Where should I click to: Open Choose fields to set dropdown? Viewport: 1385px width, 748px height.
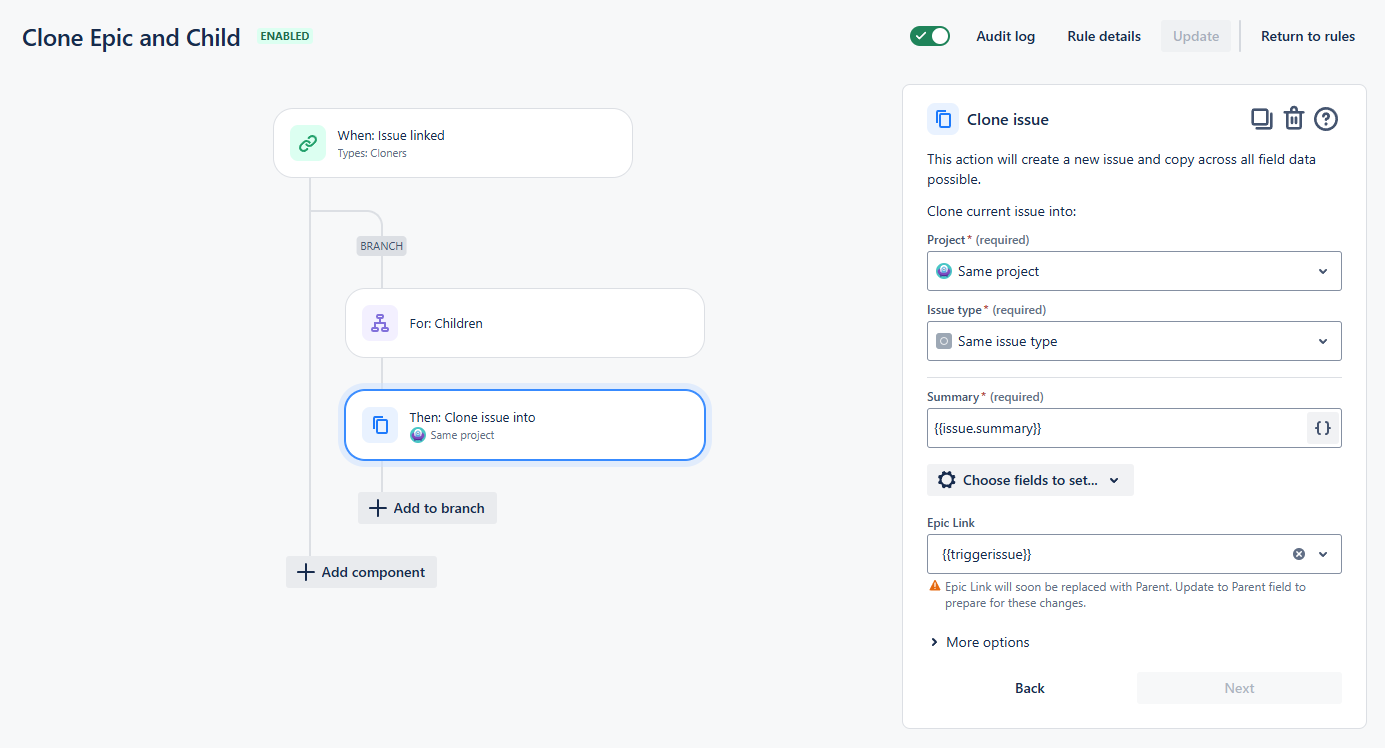(1030, 480)
